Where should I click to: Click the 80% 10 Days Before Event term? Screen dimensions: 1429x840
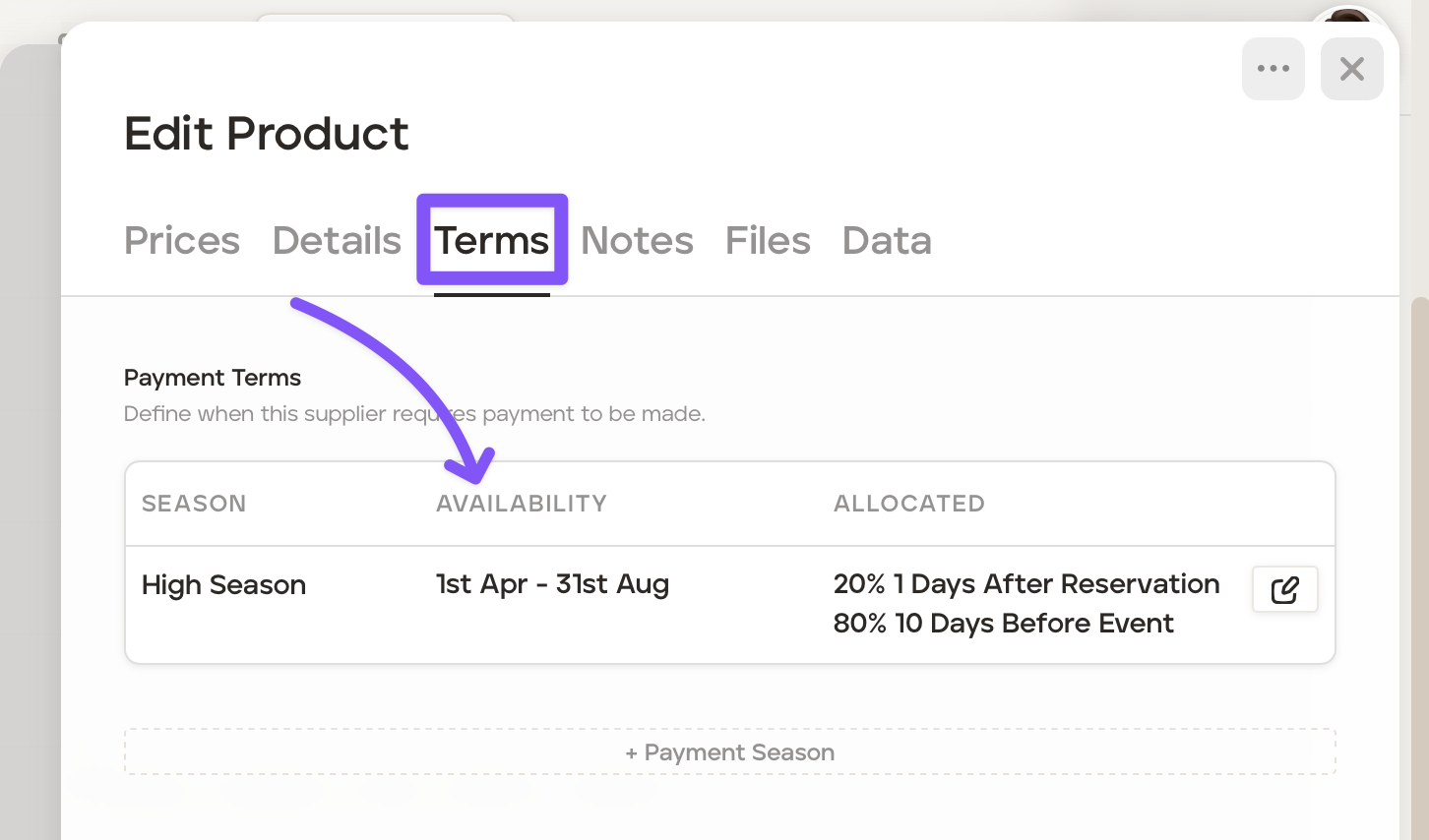tap(1003, 624)
